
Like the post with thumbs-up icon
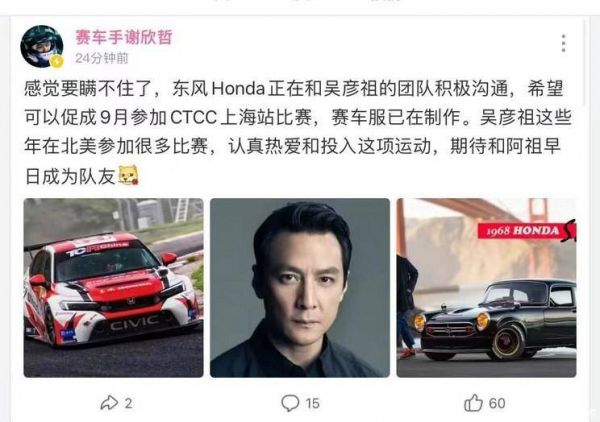click(x=473, y=402)
